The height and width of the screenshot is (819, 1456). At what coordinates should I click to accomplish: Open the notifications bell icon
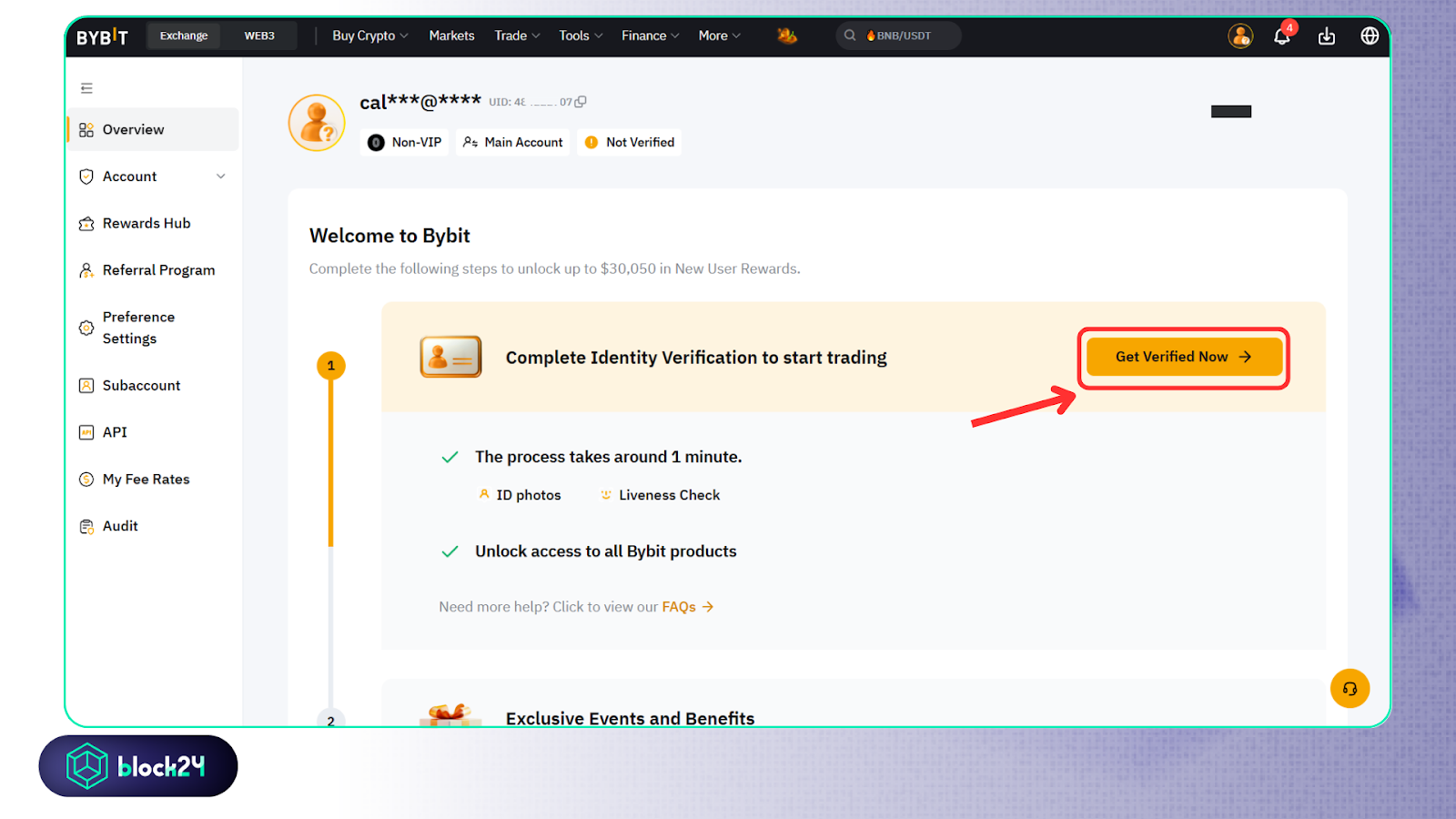coord(1282,36)
